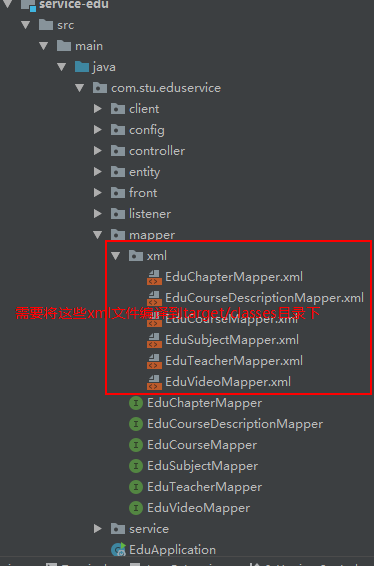Click the EduCourseDescriptionMapper interface icon
The image size is (374, 566).
(136, 424)
